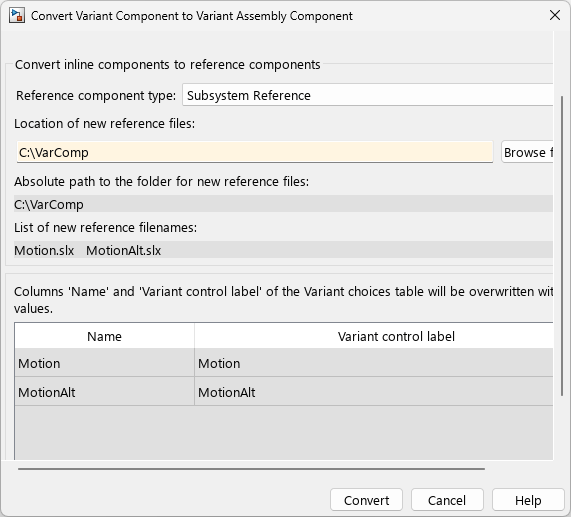Click the overwrite warning text about Variant choices
This screenshot has height=517, width=571.
click(x=283, y=300)
